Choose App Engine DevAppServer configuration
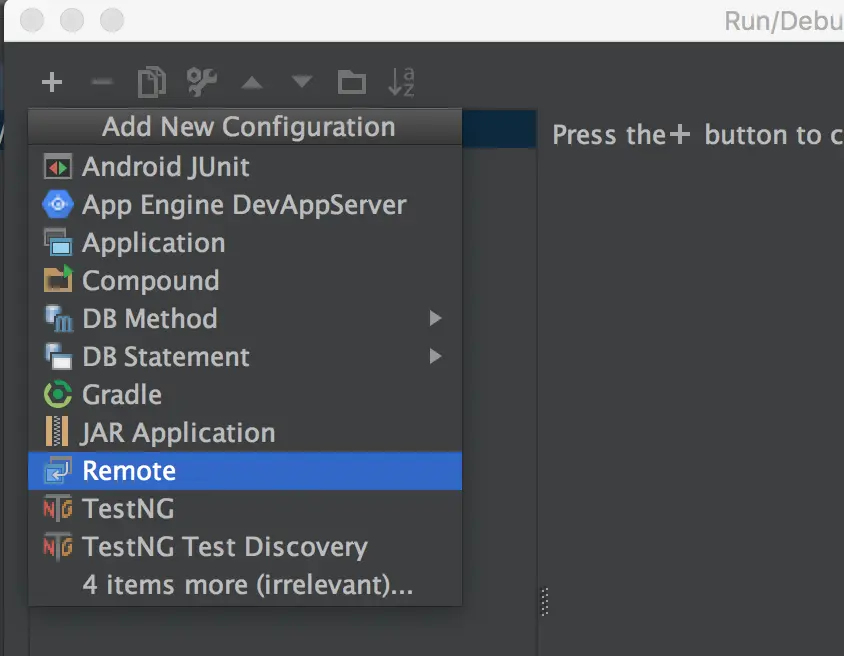 click(245, 205)
